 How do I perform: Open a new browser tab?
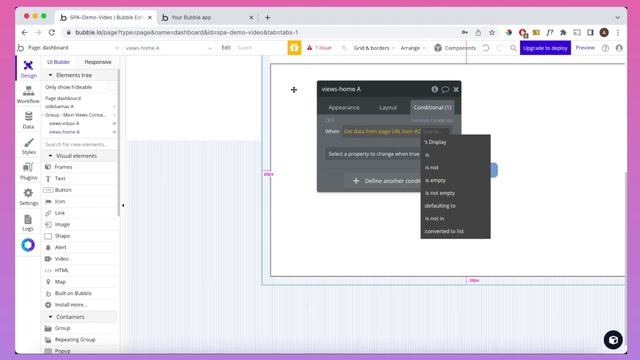tap(267, 18)
